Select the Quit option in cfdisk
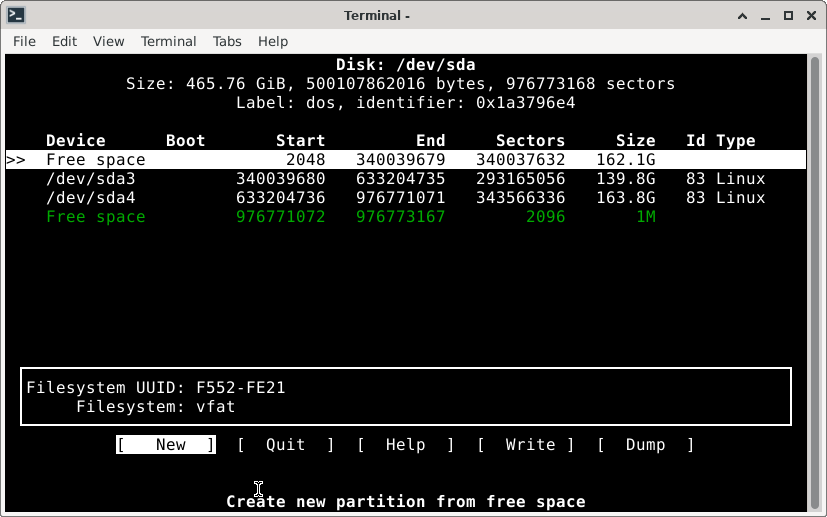Screen dimensions: 827x517 [285, 445]
